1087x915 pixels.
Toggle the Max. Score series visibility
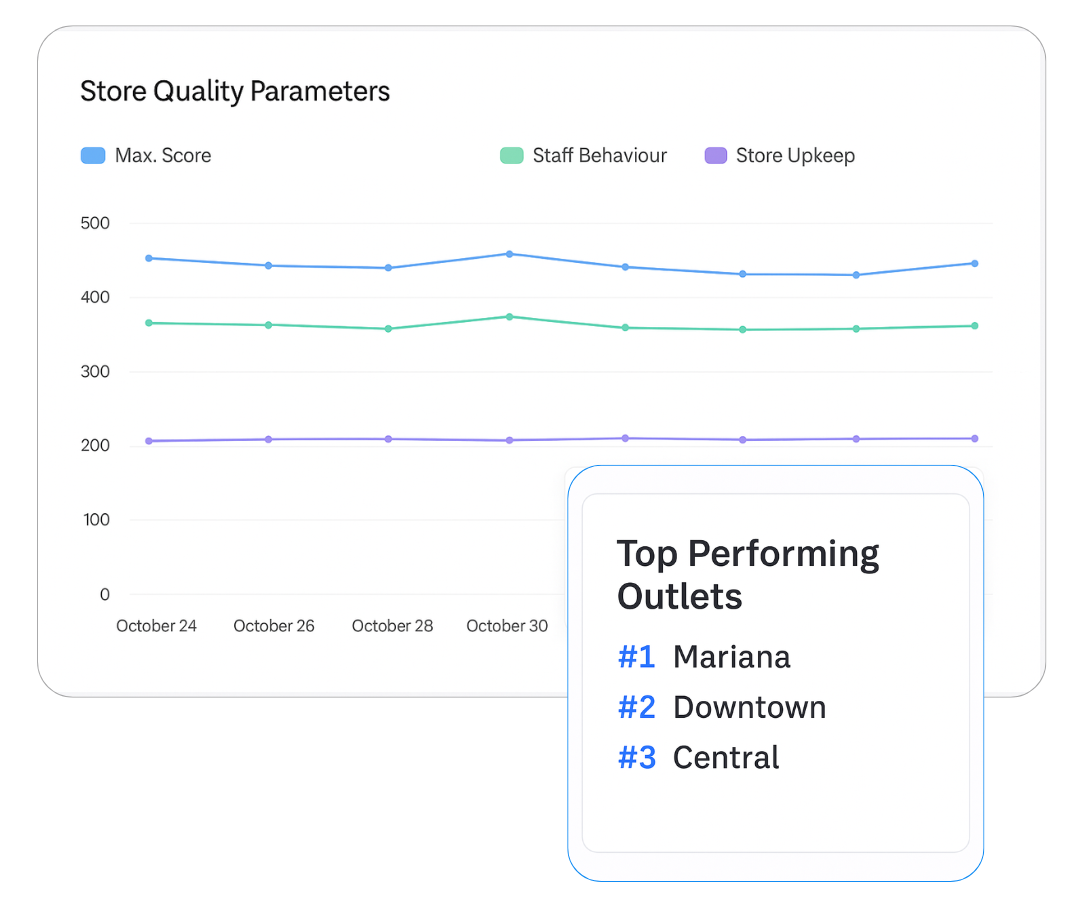click(146, 155)
